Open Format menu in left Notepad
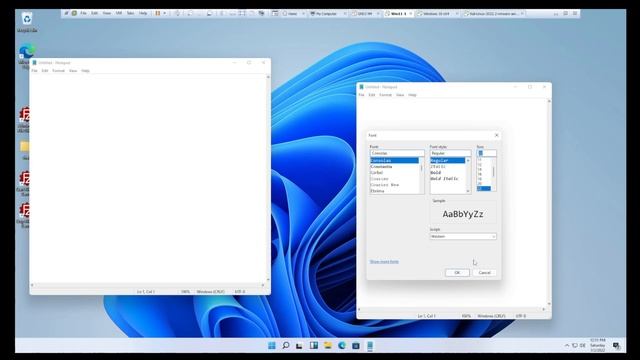Screen dimensions: 640x360 click(x=58, y=71)
